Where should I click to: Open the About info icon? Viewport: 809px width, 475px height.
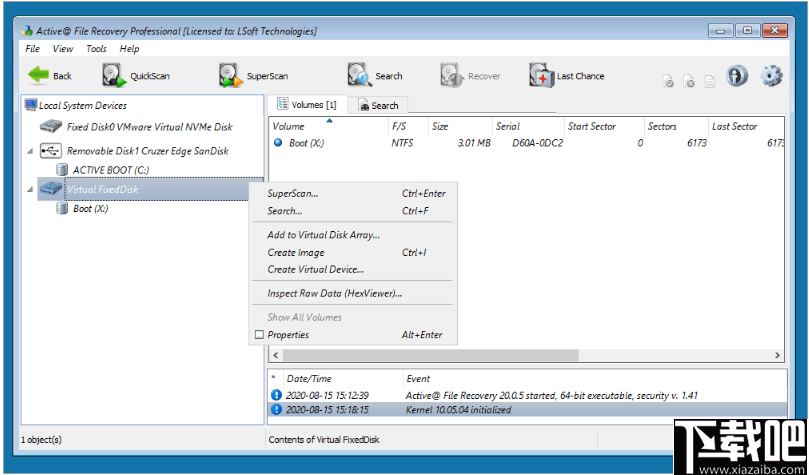tap(737, 76)
